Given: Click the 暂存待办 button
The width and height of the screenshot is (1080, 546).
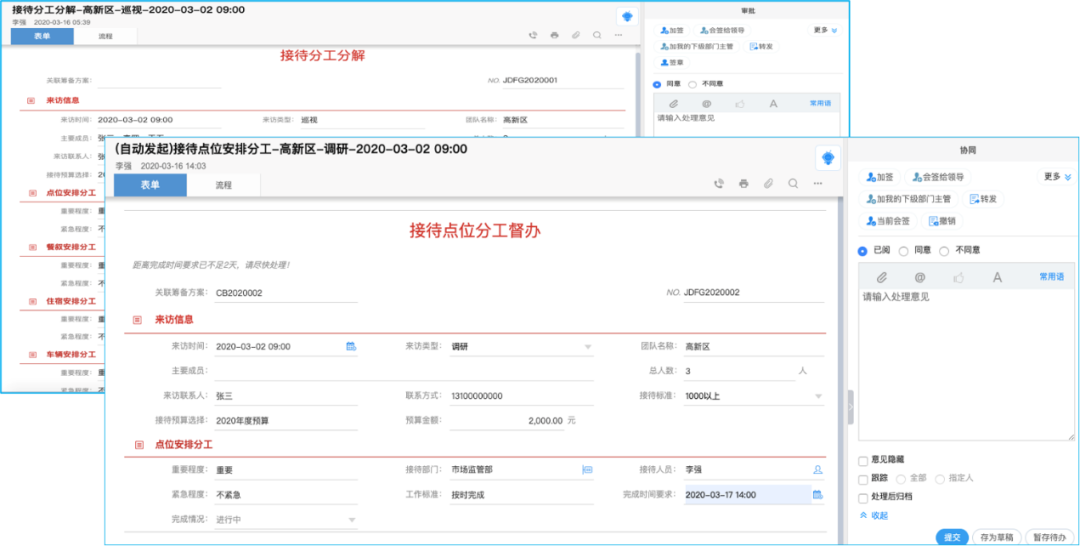Looking at the screenshot, I should point(1049,537).
